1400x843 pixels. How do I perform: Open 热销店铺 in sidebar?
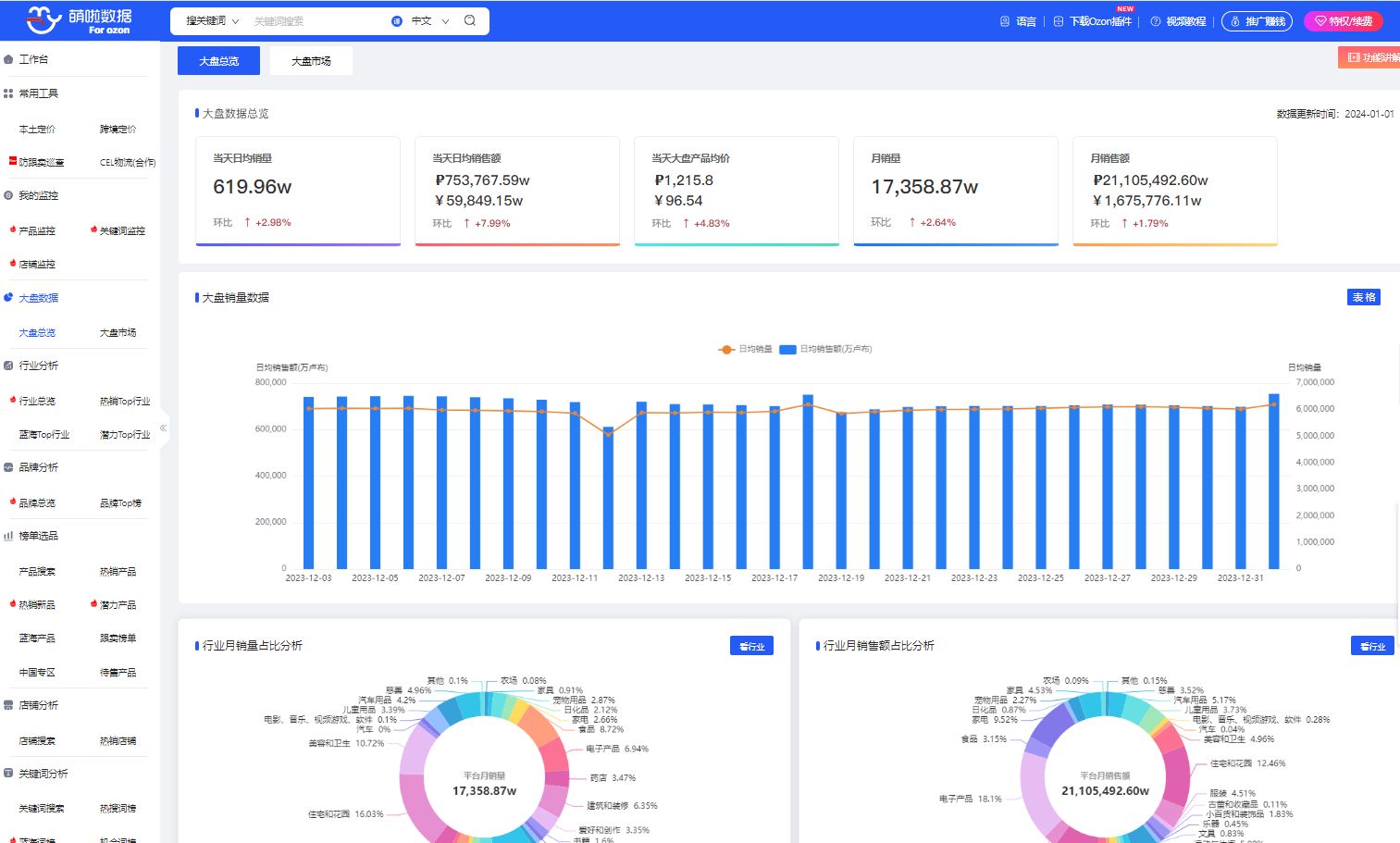pyautogui.click(x=118, y=740)
